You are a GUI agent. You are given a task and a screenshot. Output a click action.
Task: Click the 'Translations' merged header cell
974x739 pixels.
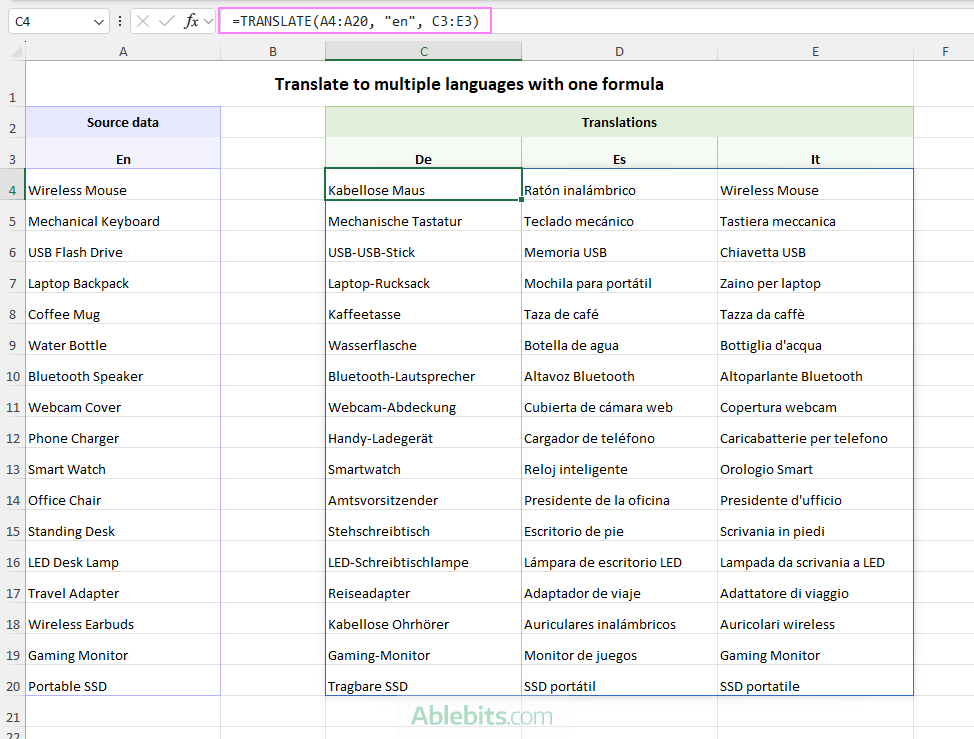point(619,122)
